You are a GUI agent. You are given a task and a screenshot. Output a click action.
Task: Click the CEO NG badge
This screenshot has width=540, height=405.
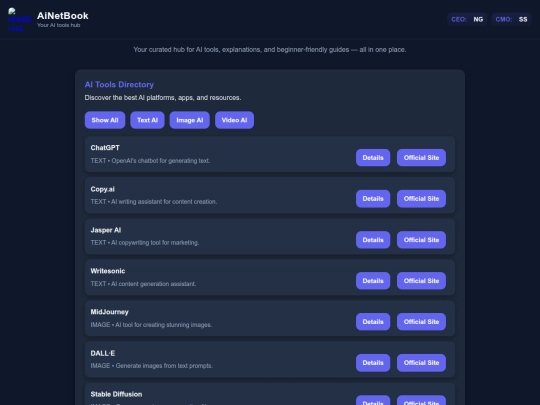[x=467, y=19]
